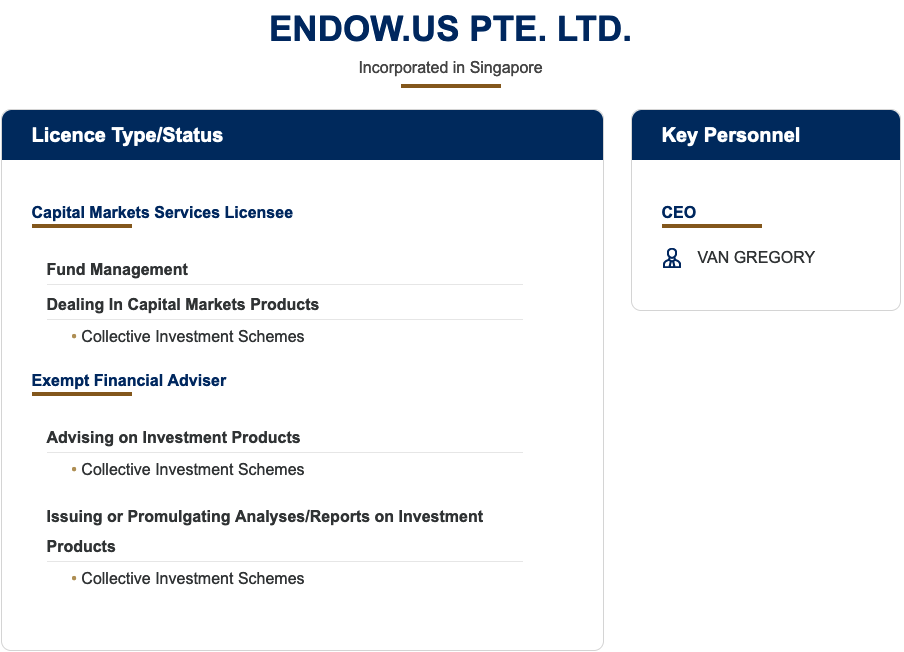Select Advising on Investment Products row
904x652 pixels.
pos(284,437)
